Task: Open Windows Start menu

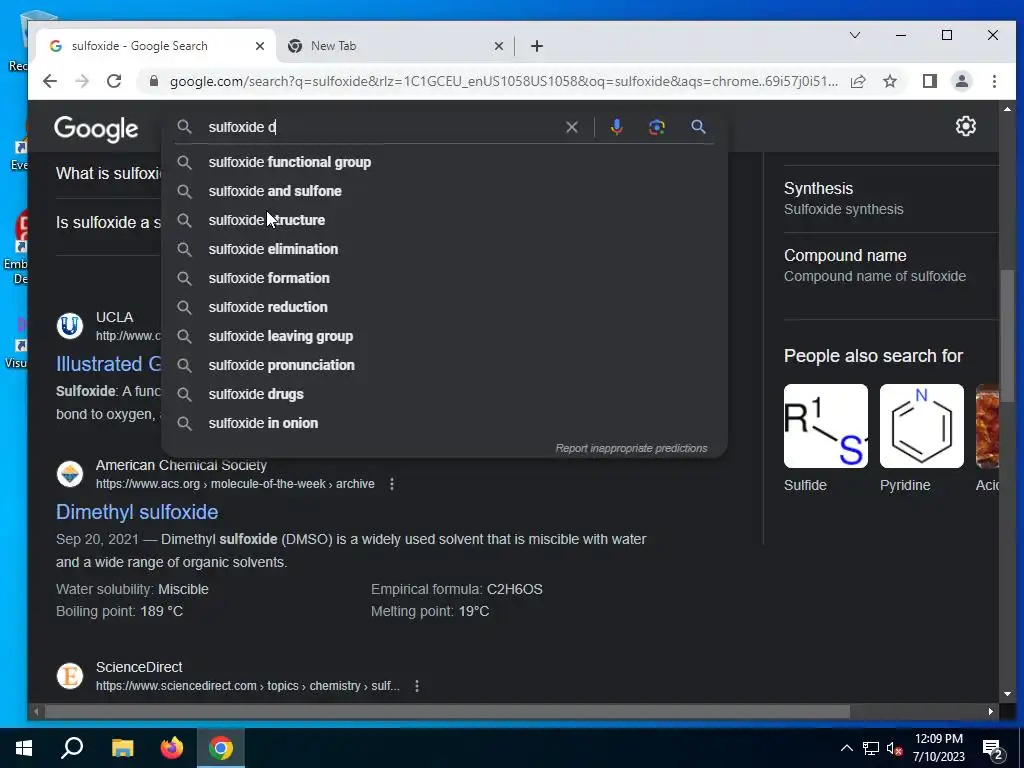Action: coord(24,748)
